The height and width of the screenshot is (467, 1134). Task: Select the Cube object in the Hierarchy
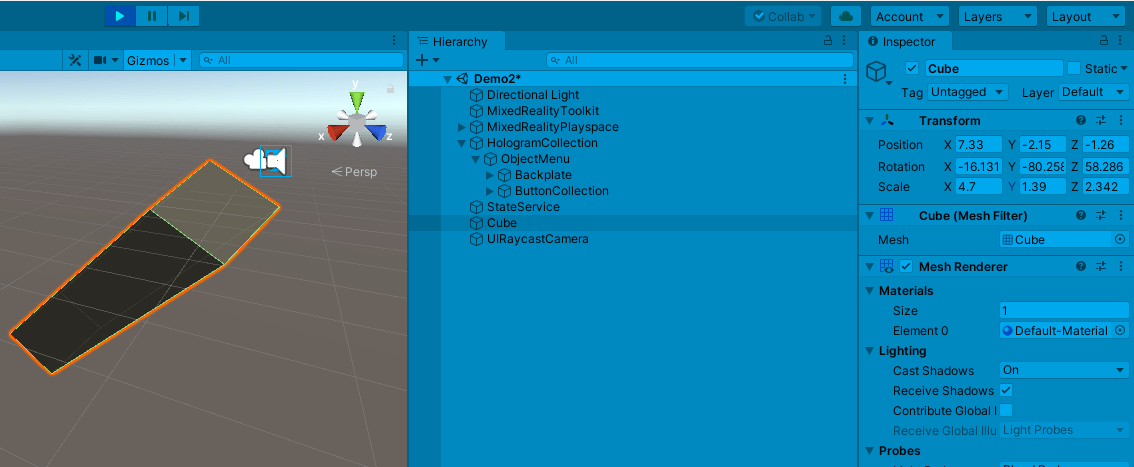pyautogui.click(x=501, y=223)
